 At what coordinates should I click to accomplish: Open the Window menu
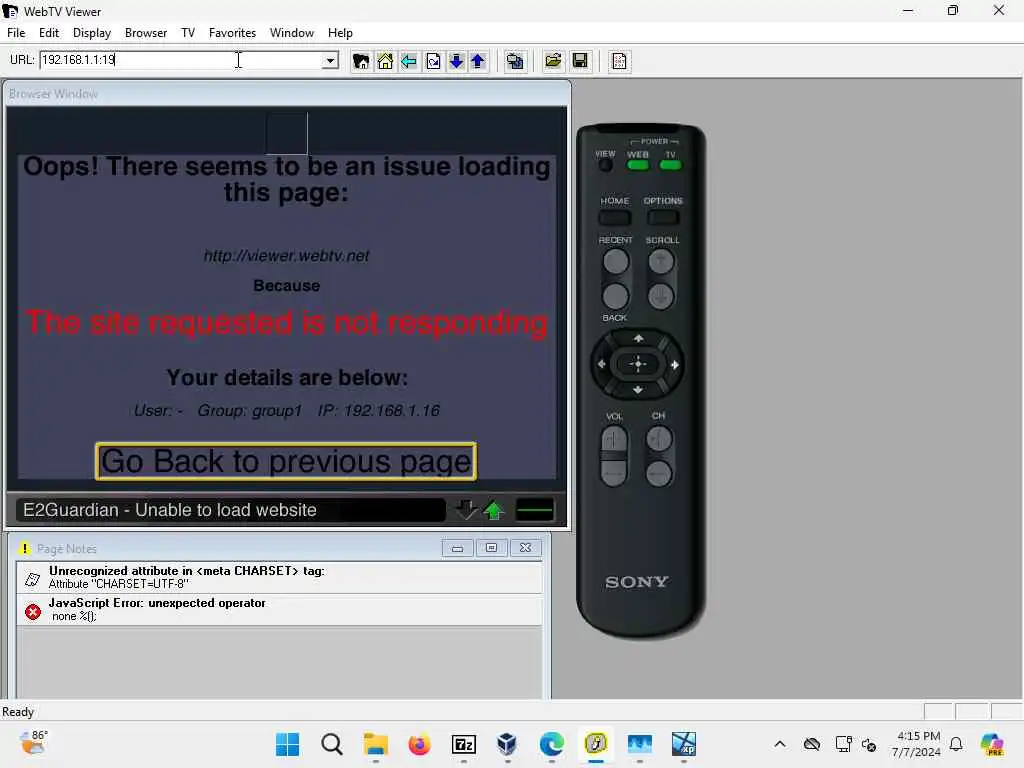(x=292, y=33)
